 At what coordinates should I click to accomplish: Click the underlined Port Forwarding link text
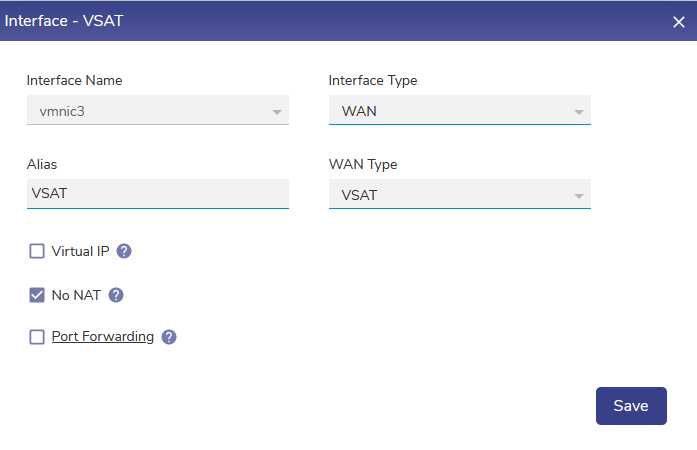coord(103,337)
